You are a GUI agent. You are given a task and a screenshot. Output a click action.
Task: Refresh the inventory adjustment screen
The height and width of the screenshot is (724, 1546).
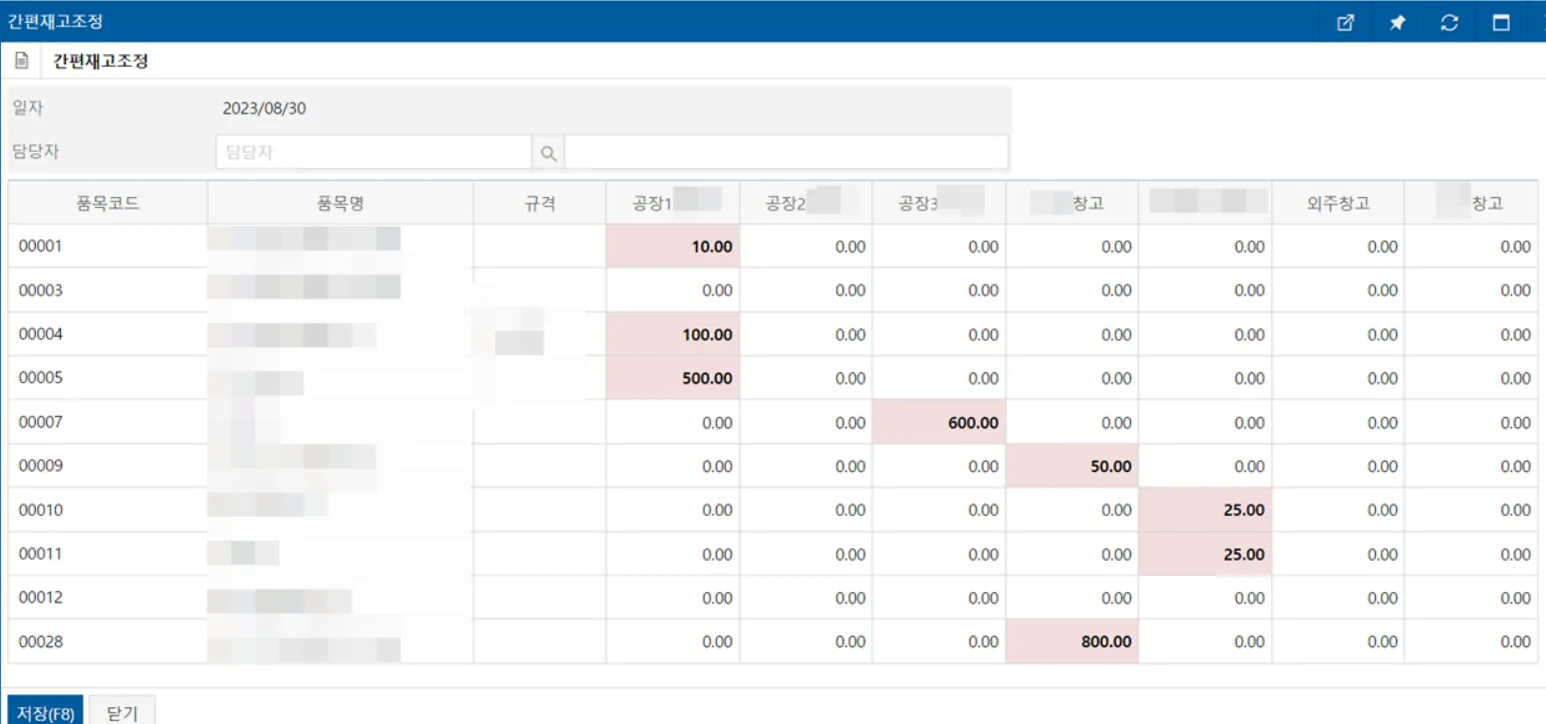[1449, 23]
